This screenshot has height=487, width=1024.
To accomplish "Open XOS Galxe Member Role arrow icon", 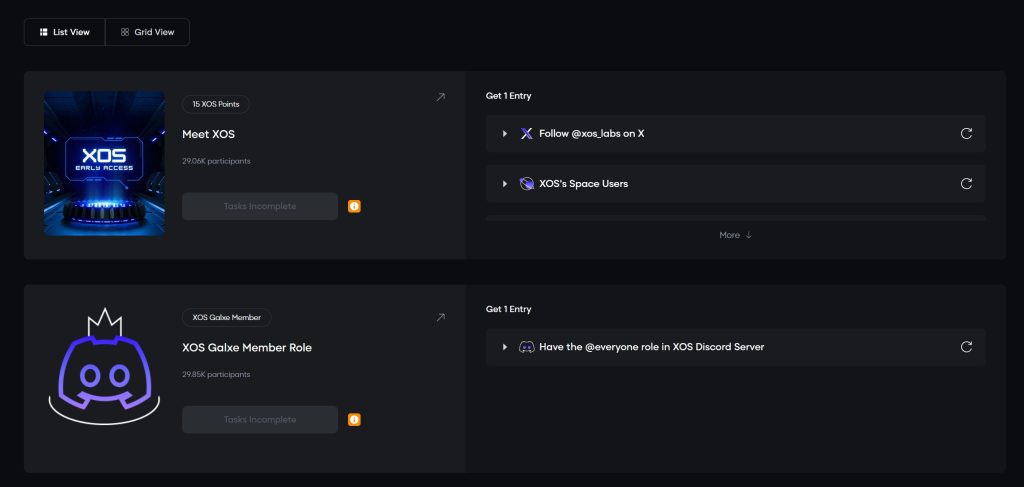I will tap(440, 317).
